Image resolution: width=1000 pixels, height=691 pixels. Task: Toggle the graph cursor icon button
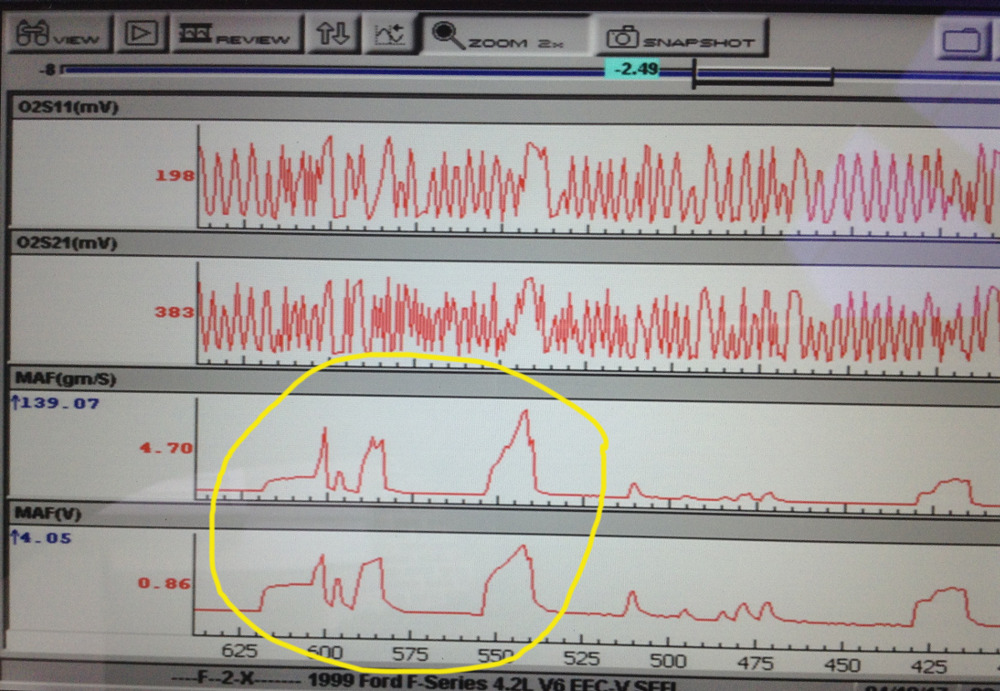pyautogui.click(x=390, y=36)
